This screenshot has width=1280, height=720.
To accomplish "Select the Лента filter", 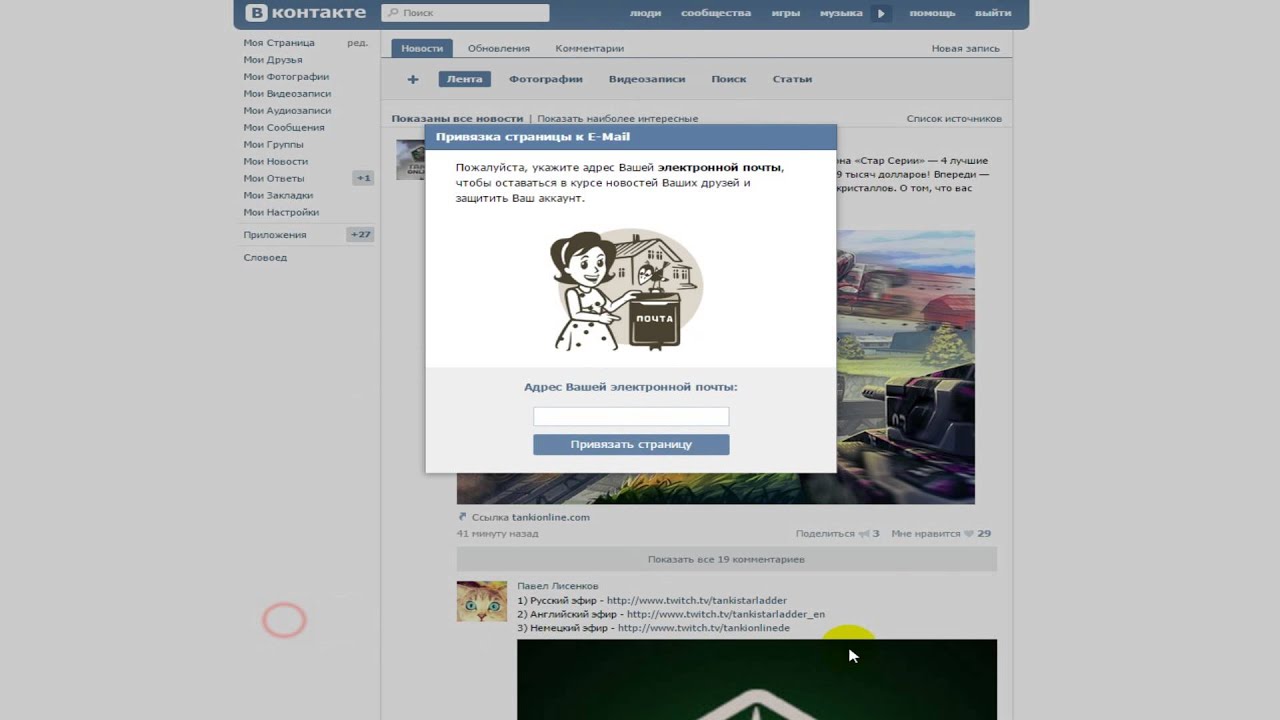I will coord(464,79).
